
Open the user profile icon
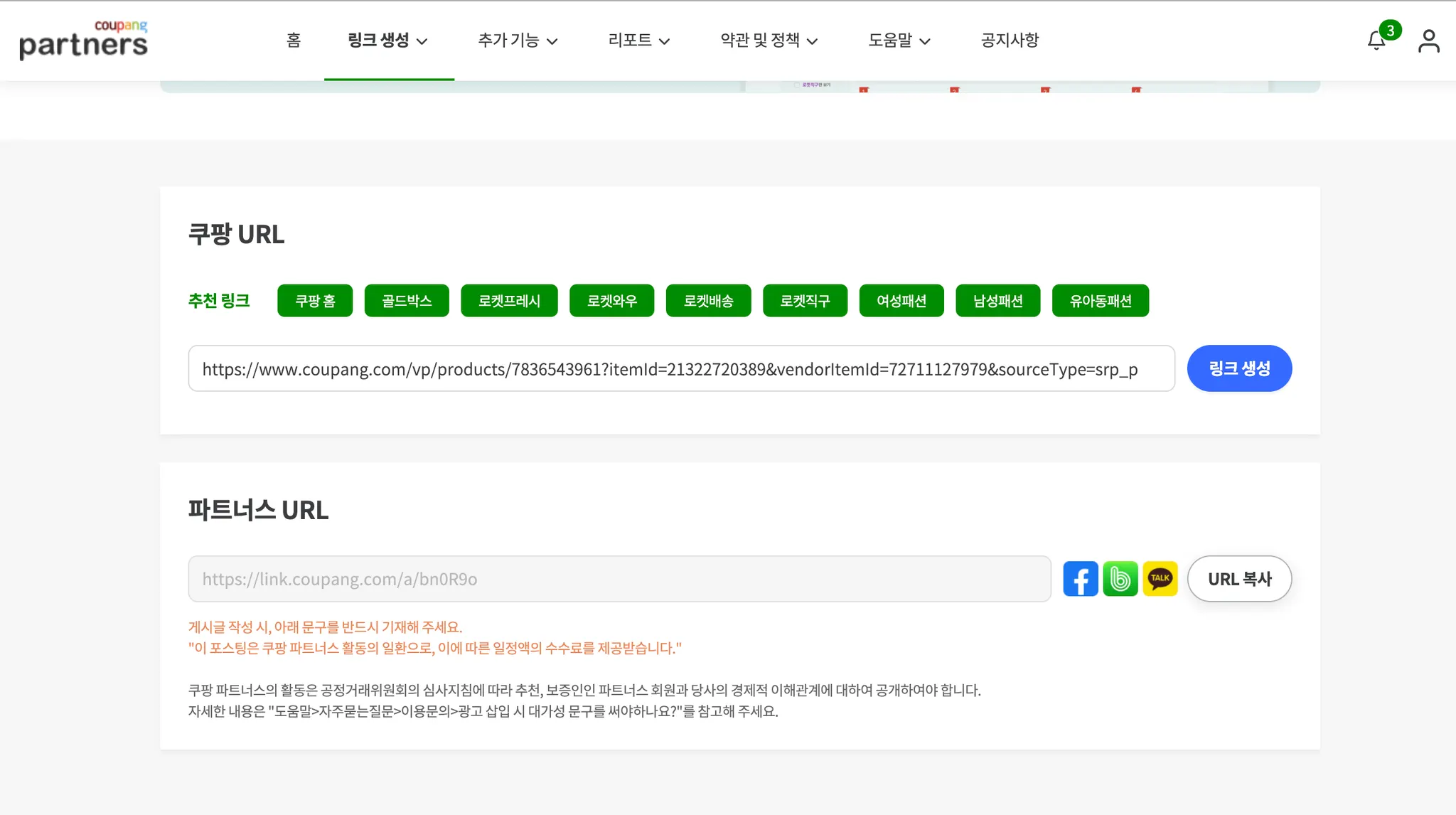click(1428, 41)
